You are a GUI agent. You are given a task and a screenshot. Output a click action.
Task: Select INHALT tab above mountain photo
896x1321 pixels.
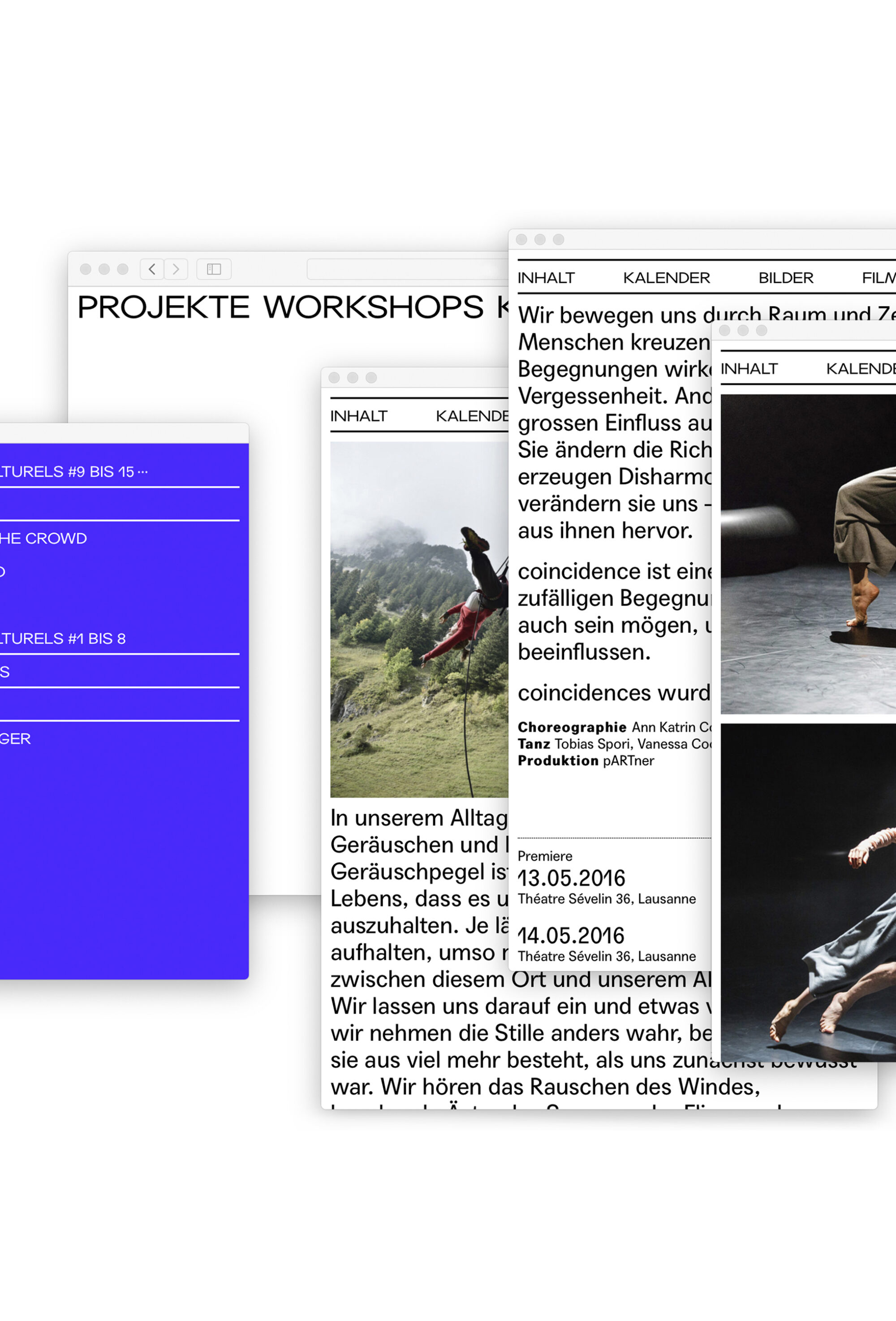pos(358,416)
